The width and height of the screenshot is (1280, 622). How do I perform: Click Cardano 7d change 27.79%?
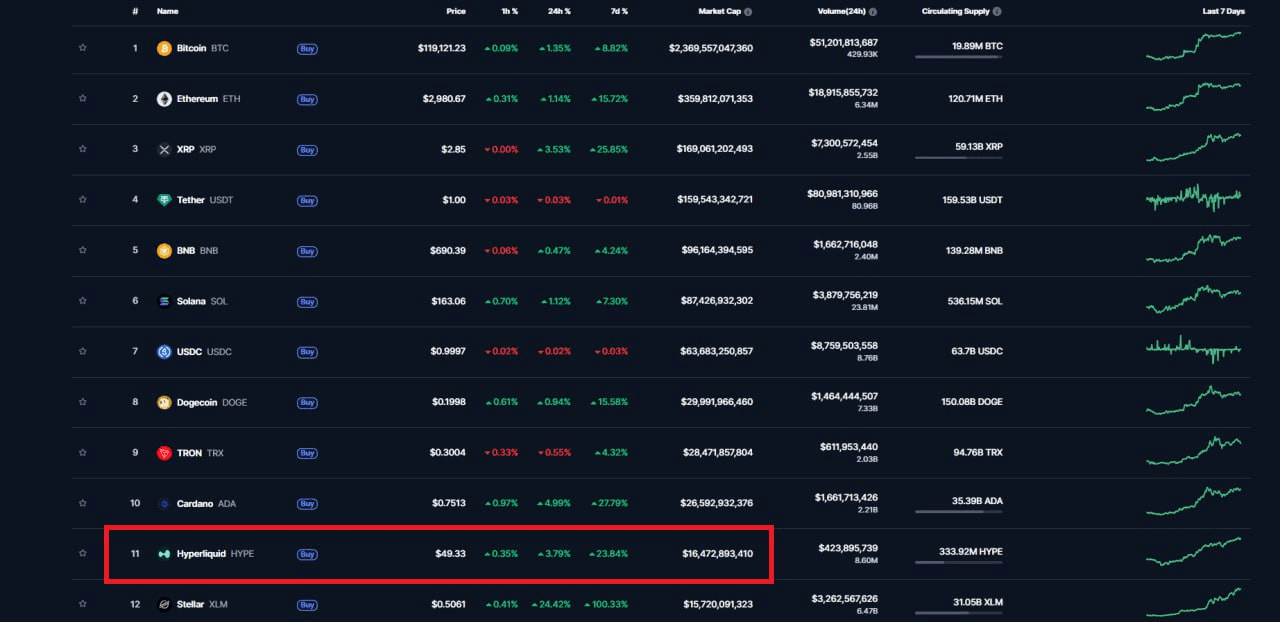(x=609, y=503)
